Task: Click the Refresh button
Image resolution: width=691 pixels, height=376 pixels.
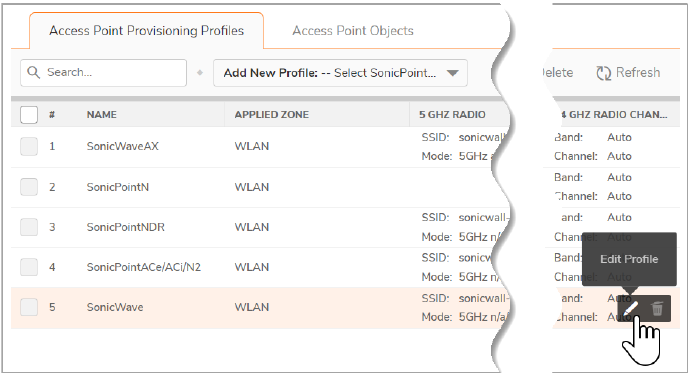Action: [x=628, y=73]
